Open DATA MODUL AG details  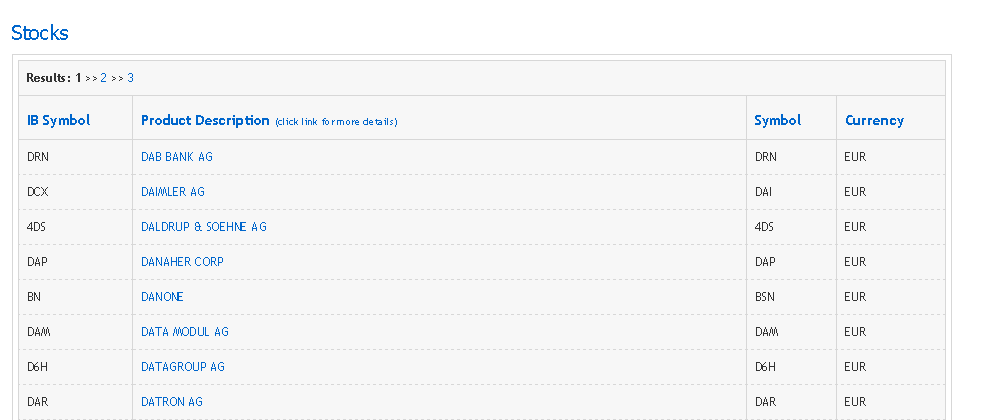click(185, 332)
